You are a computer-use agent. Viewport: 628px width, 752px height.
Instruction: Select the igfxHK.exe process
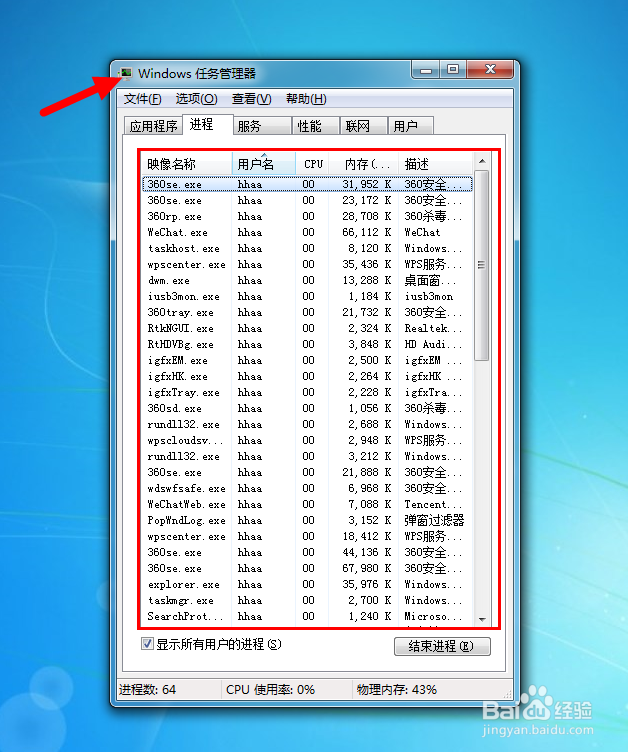click(x=308, y=376)
